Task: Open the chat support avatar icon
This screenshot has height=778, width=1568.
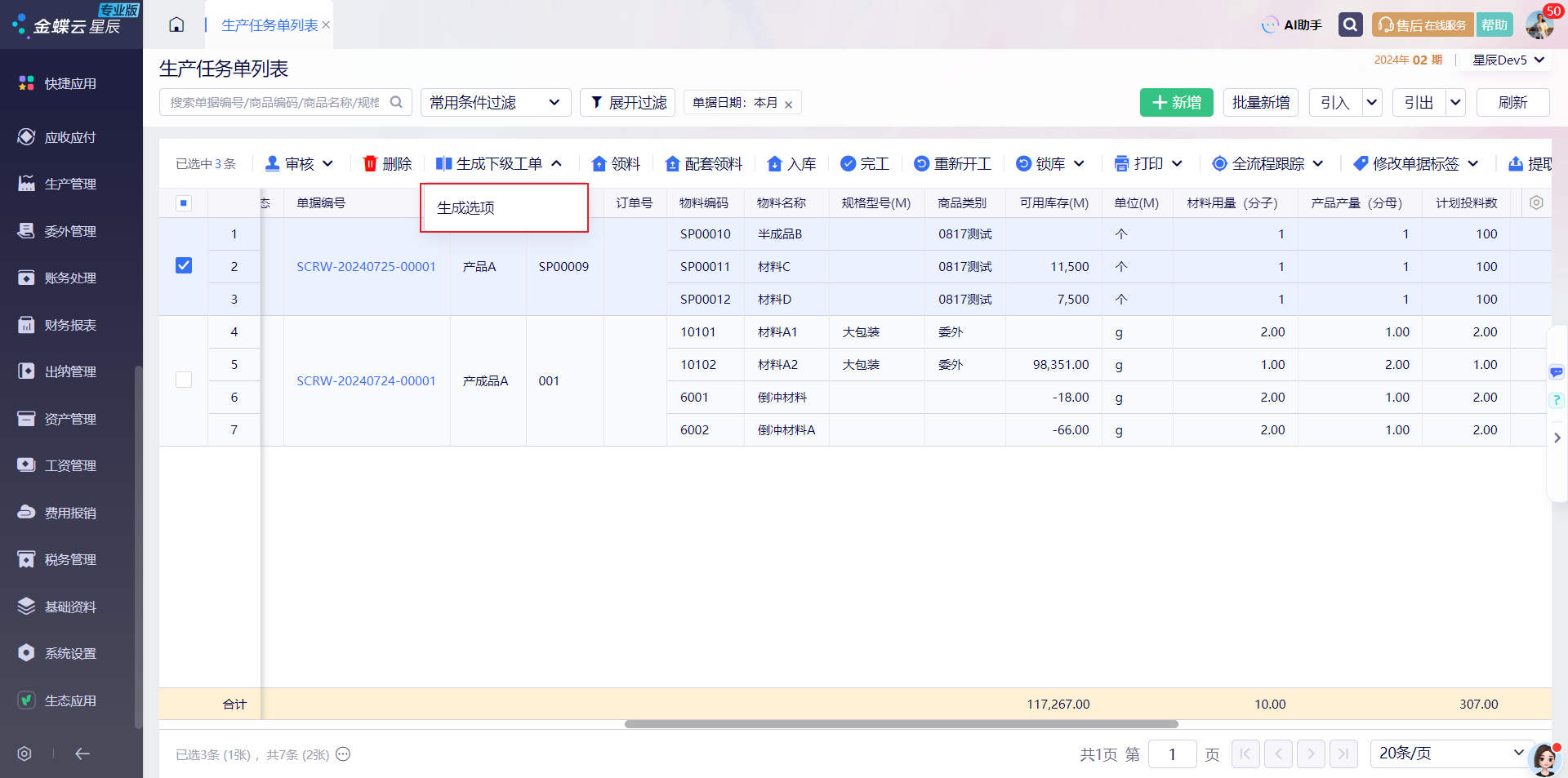Action: click(1545, 758)
